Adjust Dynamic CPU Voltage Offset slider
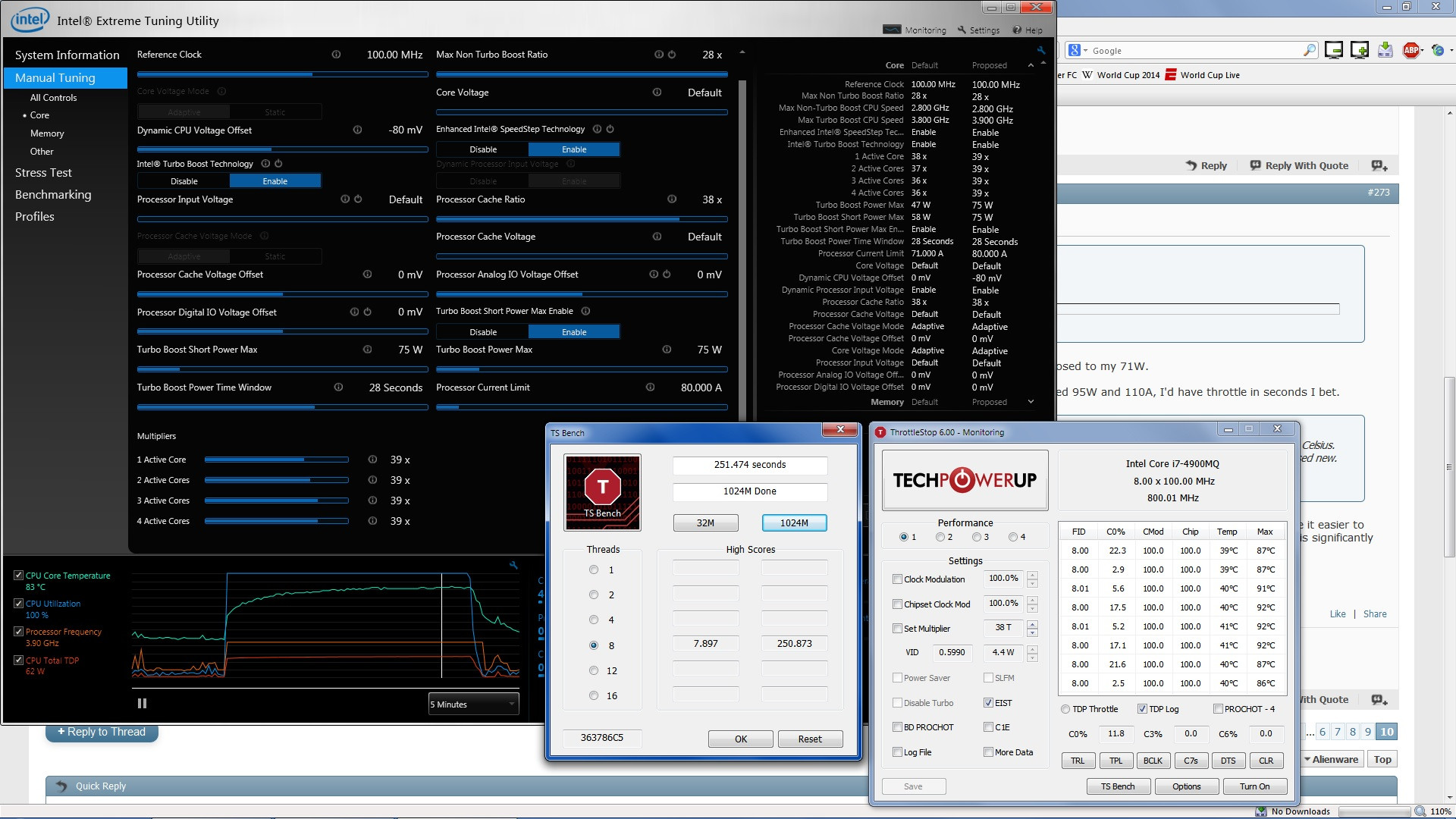1456x819 pixels. point(282,149)
